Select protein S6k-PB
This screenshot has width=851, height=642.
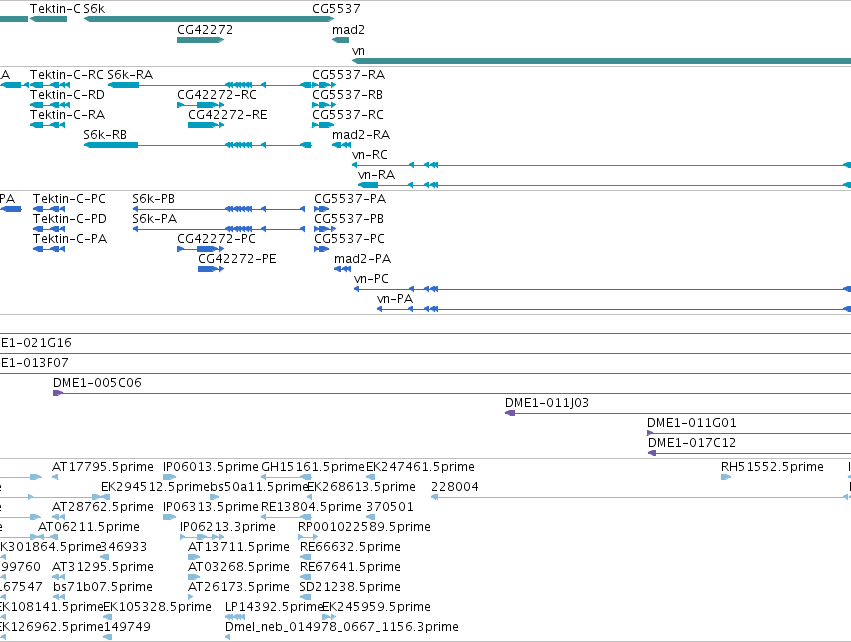[219, 209]
